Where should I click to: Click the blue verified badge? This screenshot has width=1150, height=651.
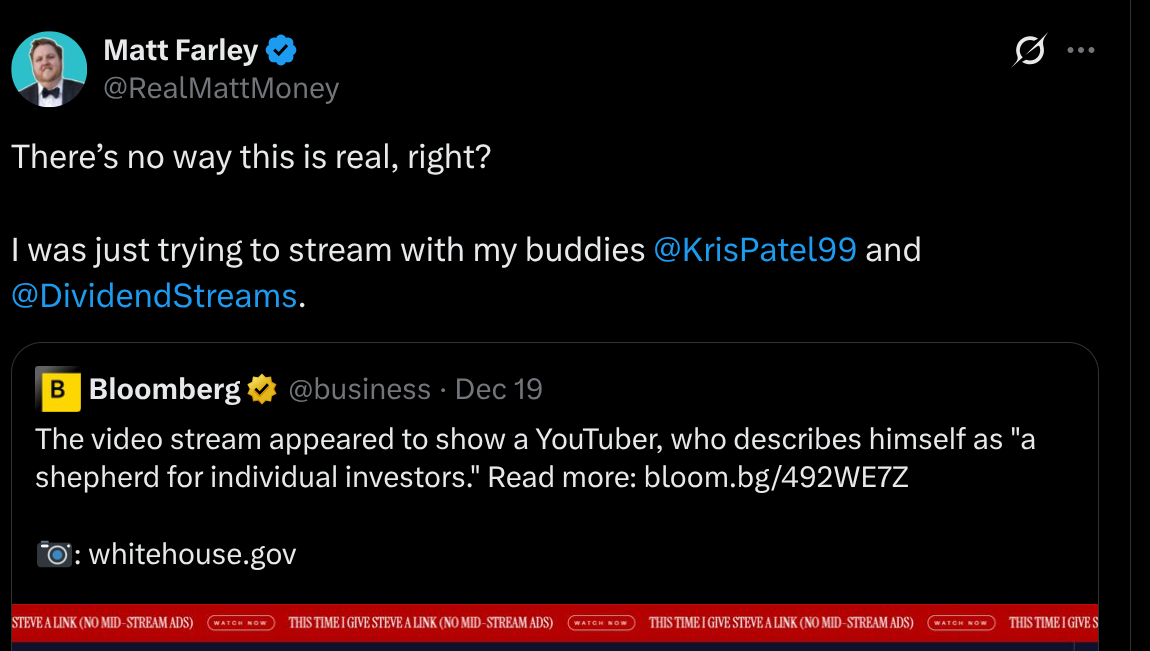tap(281, 49)
